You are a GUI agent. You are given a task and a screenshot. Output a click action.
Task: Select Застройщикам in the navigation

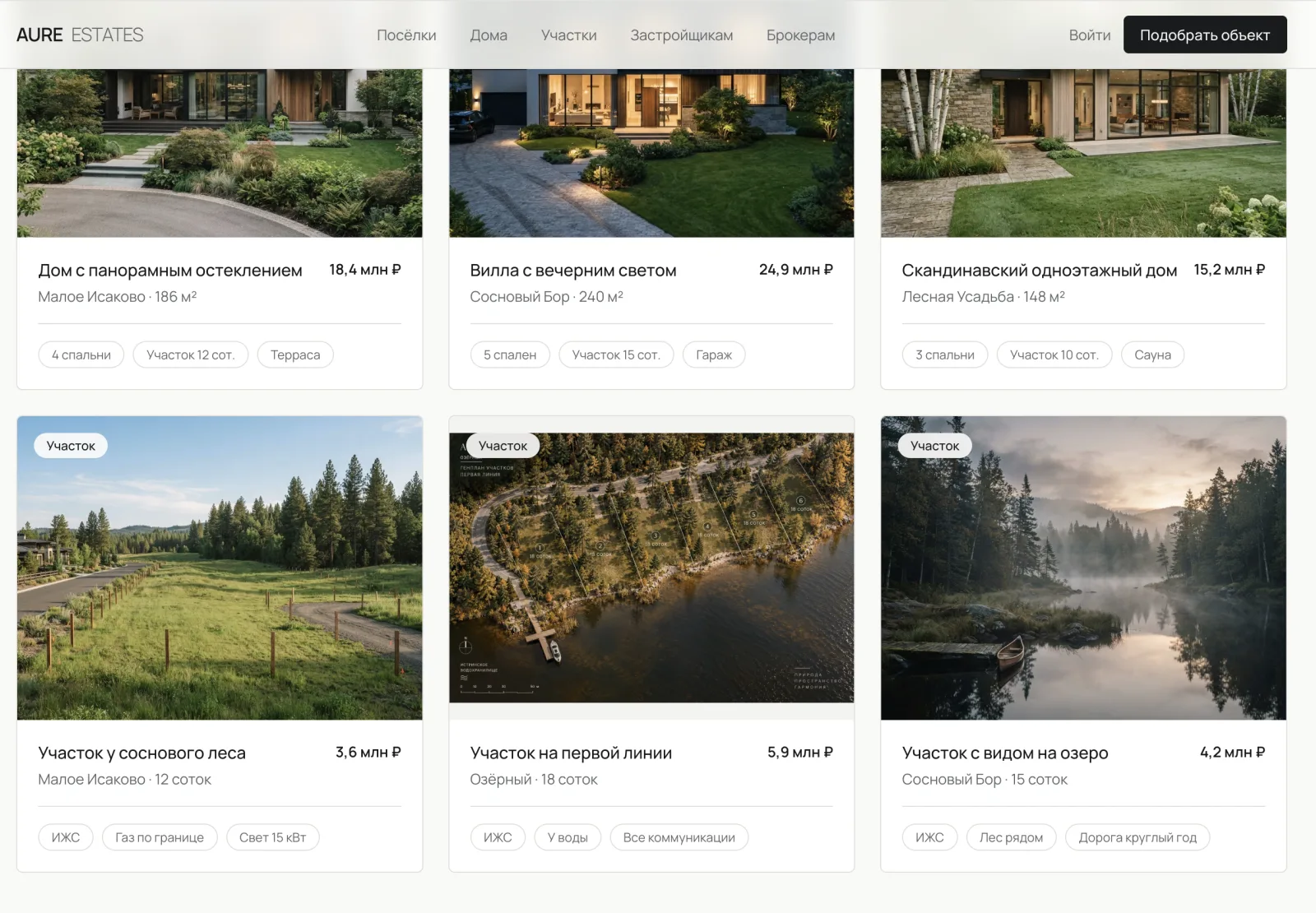coord(682,35)
